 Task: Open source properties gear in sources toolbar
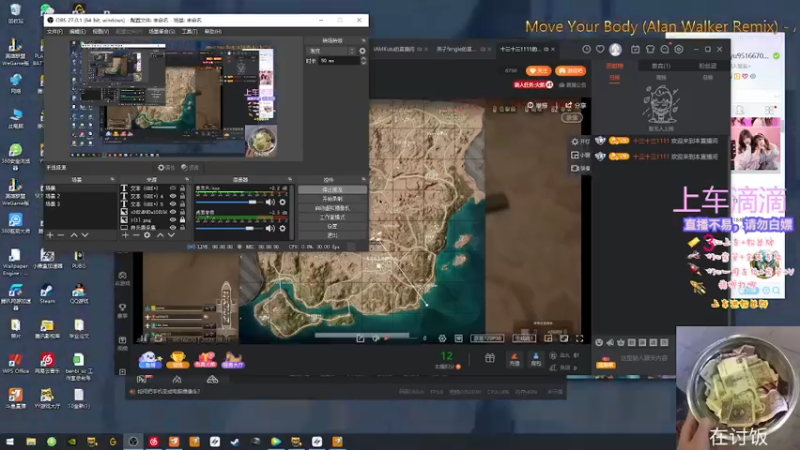tap(147, 235)
